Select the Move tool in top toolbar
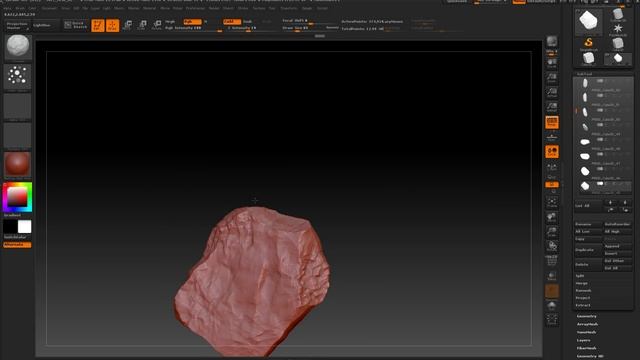Screen dimensions: 640x360 (x=127, y=25)
